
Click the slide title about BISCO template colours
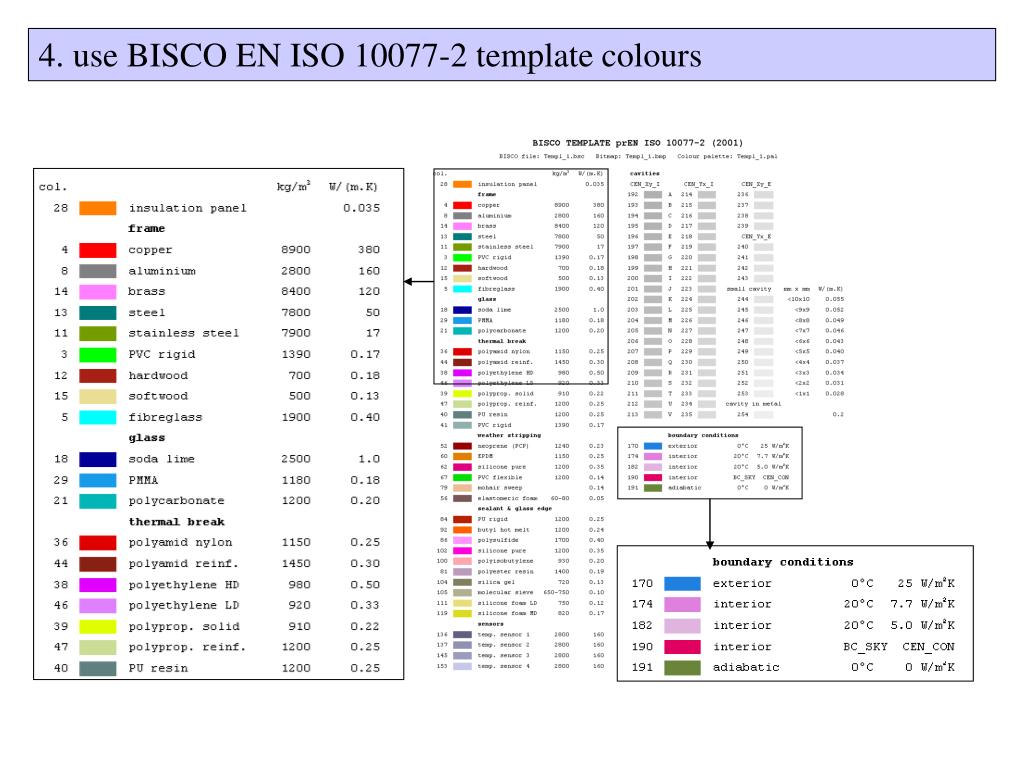point(370,55)
